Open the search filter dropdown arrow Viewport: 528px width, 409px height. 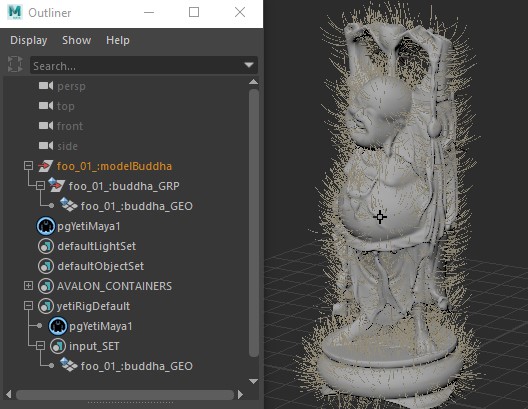point(249,65)
